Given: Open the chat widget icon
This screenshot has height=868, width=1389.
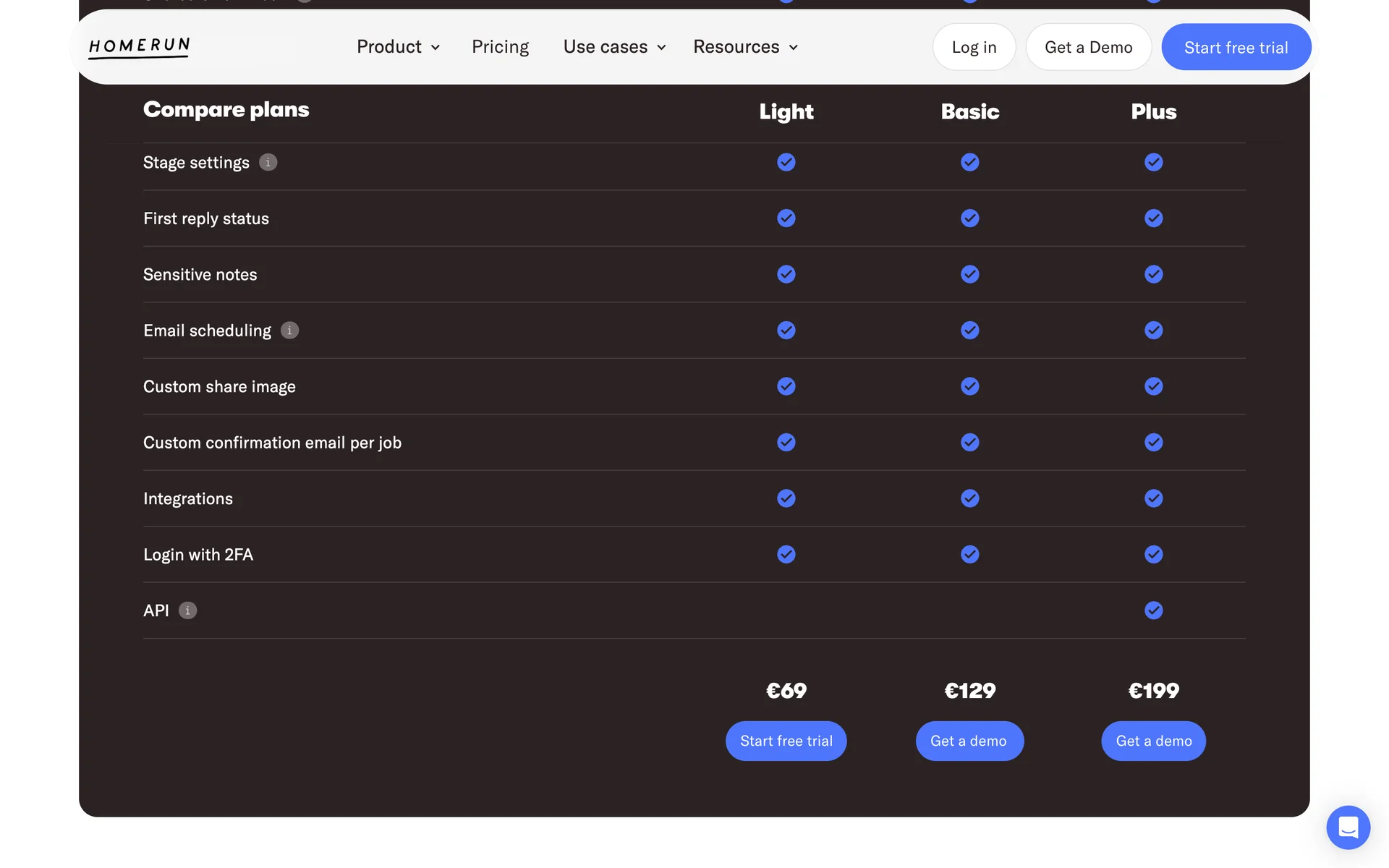Looking at the screenshot, I should tap(1348, 827).
